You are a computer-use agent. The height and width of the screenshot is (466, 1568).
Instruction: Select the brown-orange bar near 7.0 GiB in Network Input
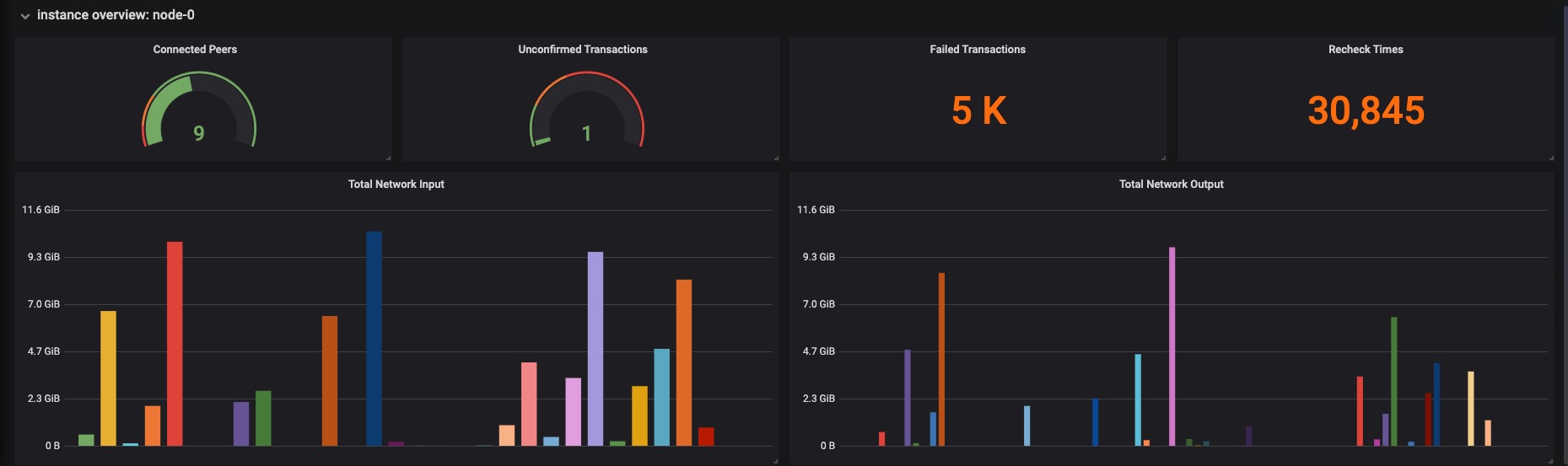pyautogui.click(x=330, y=381)
